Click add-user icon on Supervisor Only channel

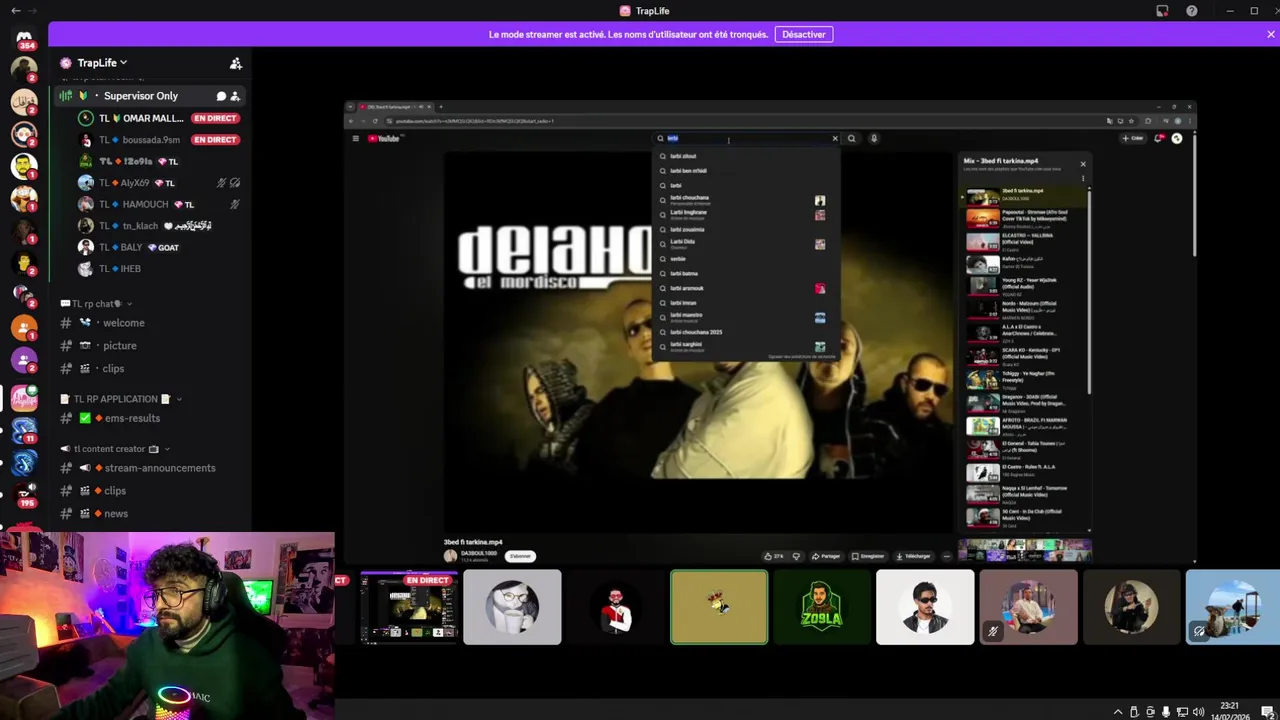[x=235, y=96]
